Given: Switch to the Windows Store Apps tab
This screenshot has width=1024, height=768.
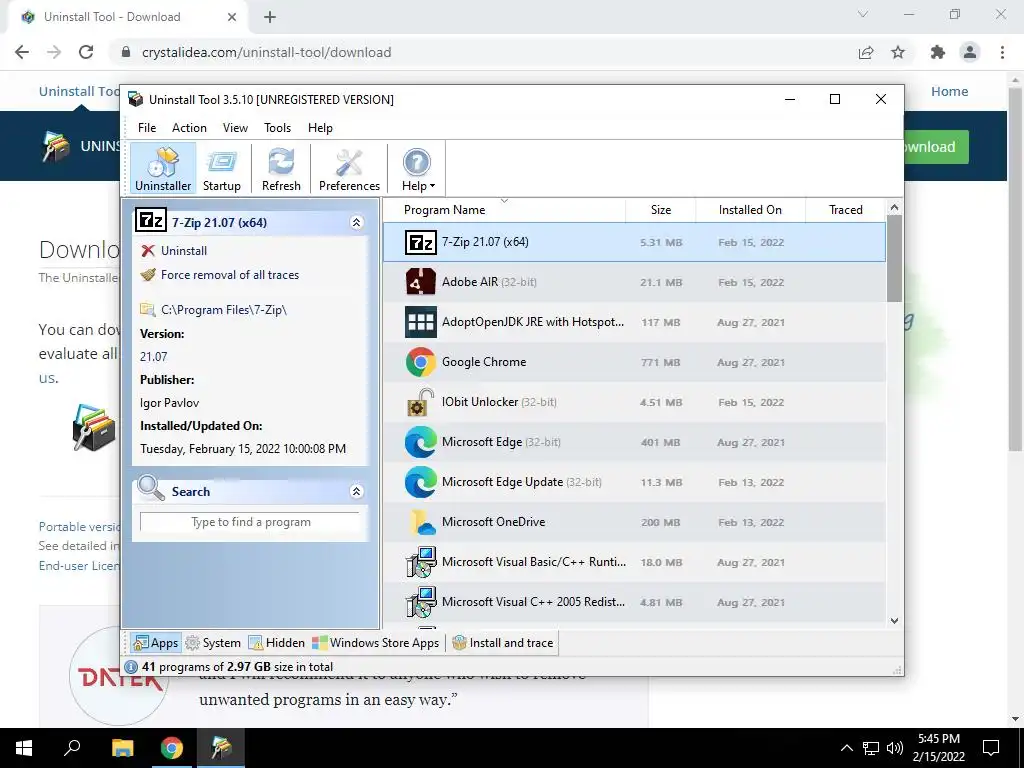Looking at the screenshot, I should point(376,643).
